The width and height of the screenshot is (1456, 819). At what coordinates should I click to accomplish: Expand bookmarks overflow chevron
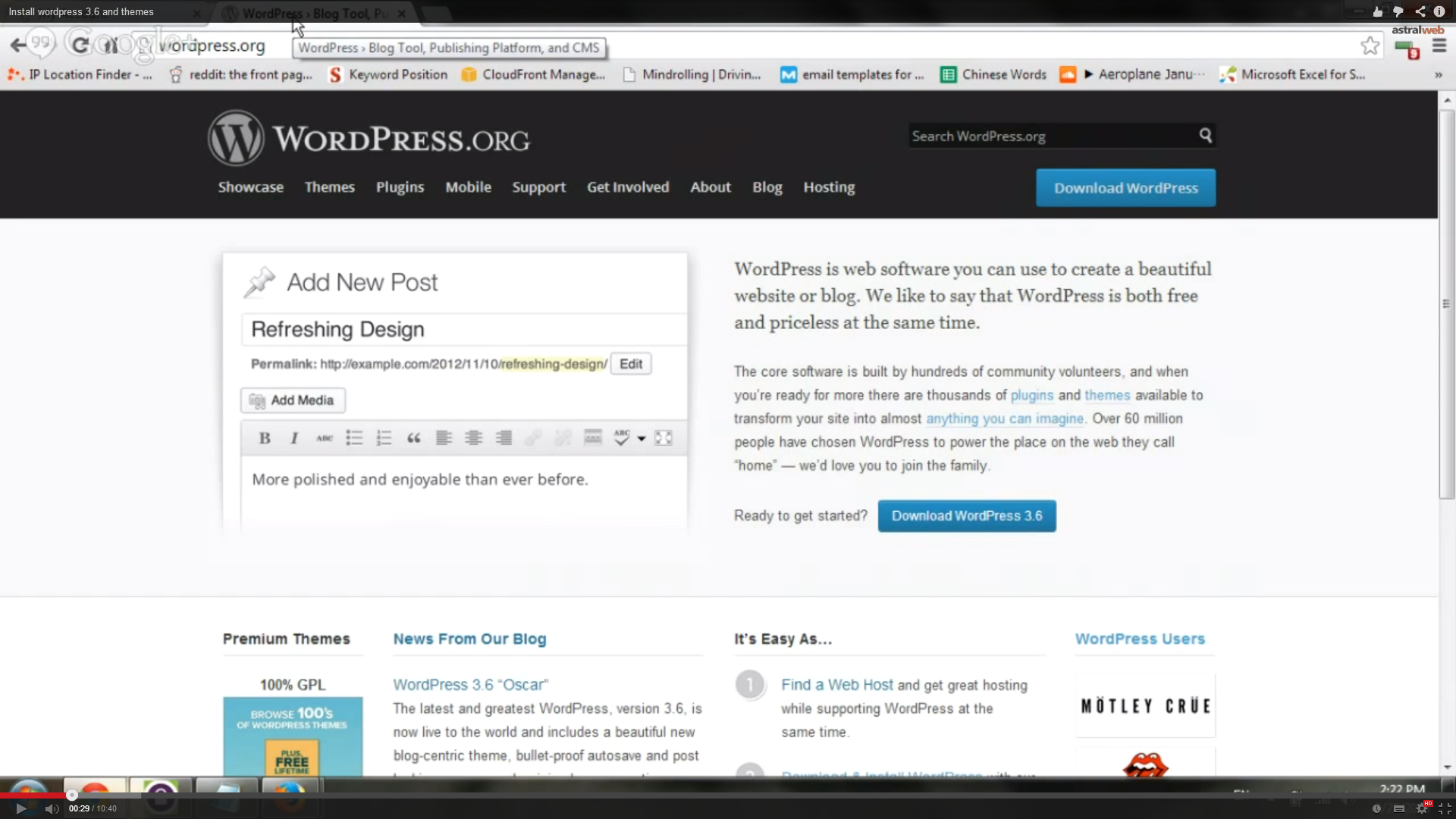point(1439,75)
